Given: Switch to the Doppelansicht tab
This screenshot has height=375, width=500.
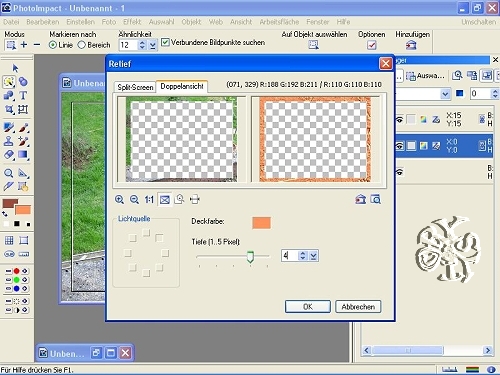Looking at the screenshot, I should tap(182, 86).
